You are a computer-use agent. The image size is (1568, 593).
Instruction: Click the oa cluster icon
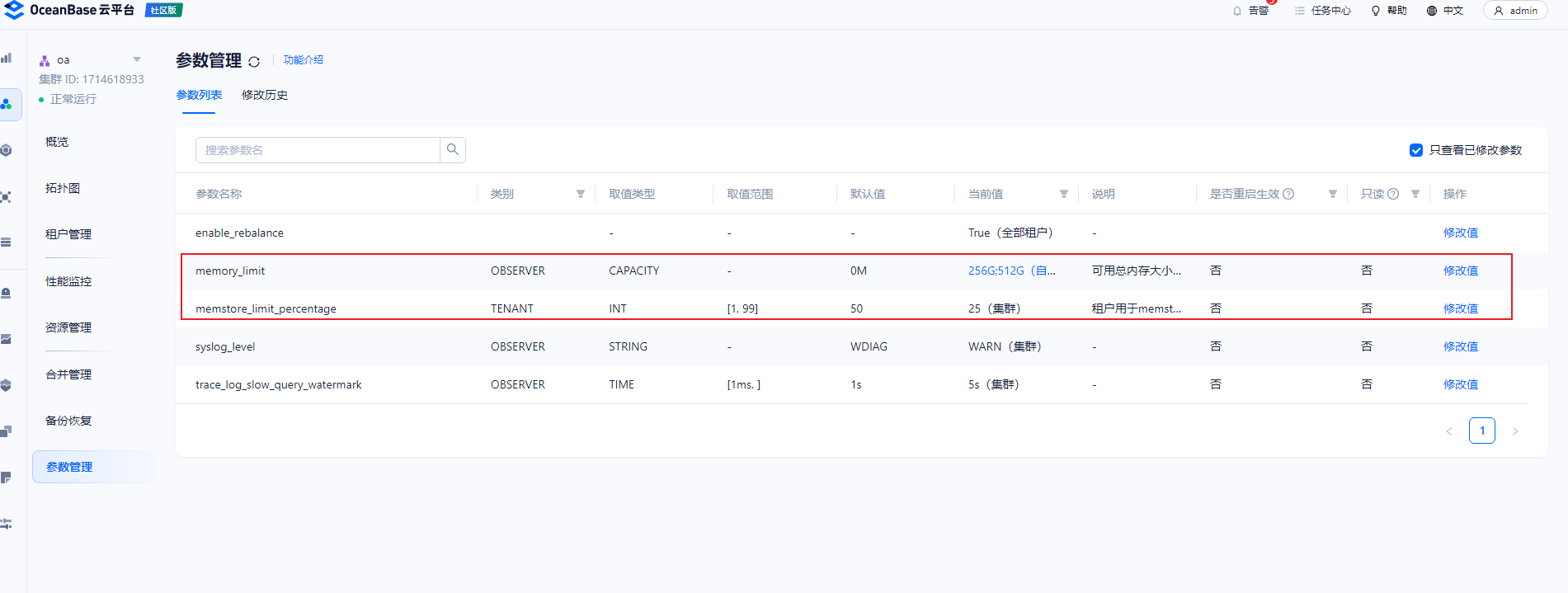45,60
